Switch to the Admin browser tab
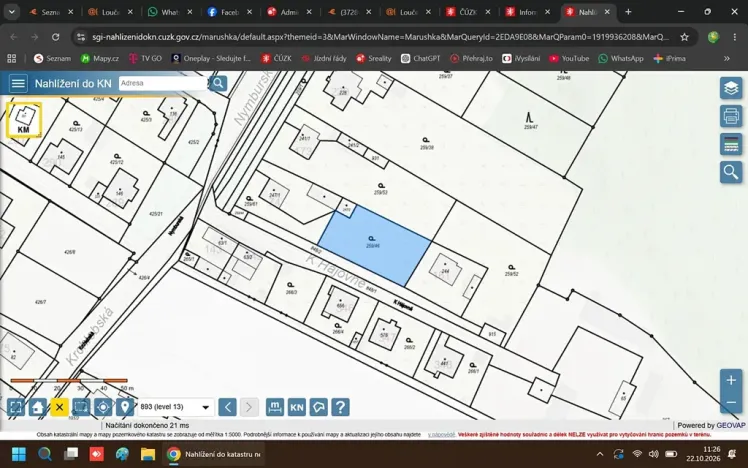The image size is (748, 468). pos(289,12)
